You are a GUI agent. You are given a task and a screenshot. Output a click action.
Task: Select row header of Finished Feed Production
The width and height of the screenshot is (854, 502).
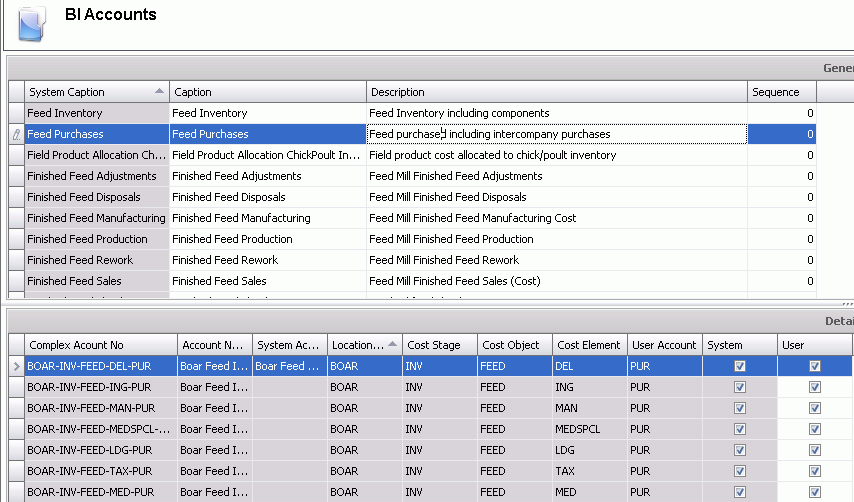pyautogui.click(x=15, y=239)
